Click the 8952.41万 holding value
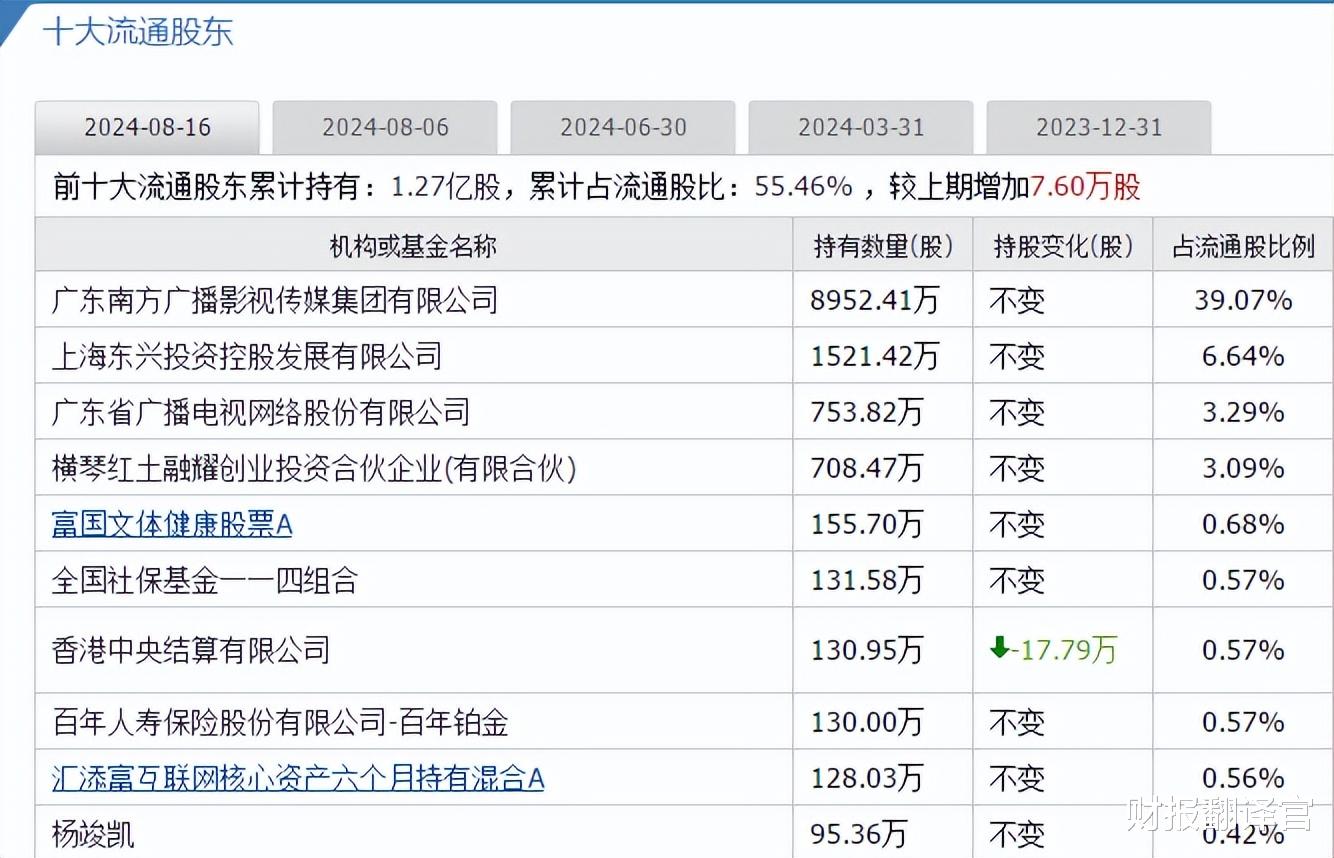Image resolution: width=1334 pixels, height=858 pixels. (875, 300)
